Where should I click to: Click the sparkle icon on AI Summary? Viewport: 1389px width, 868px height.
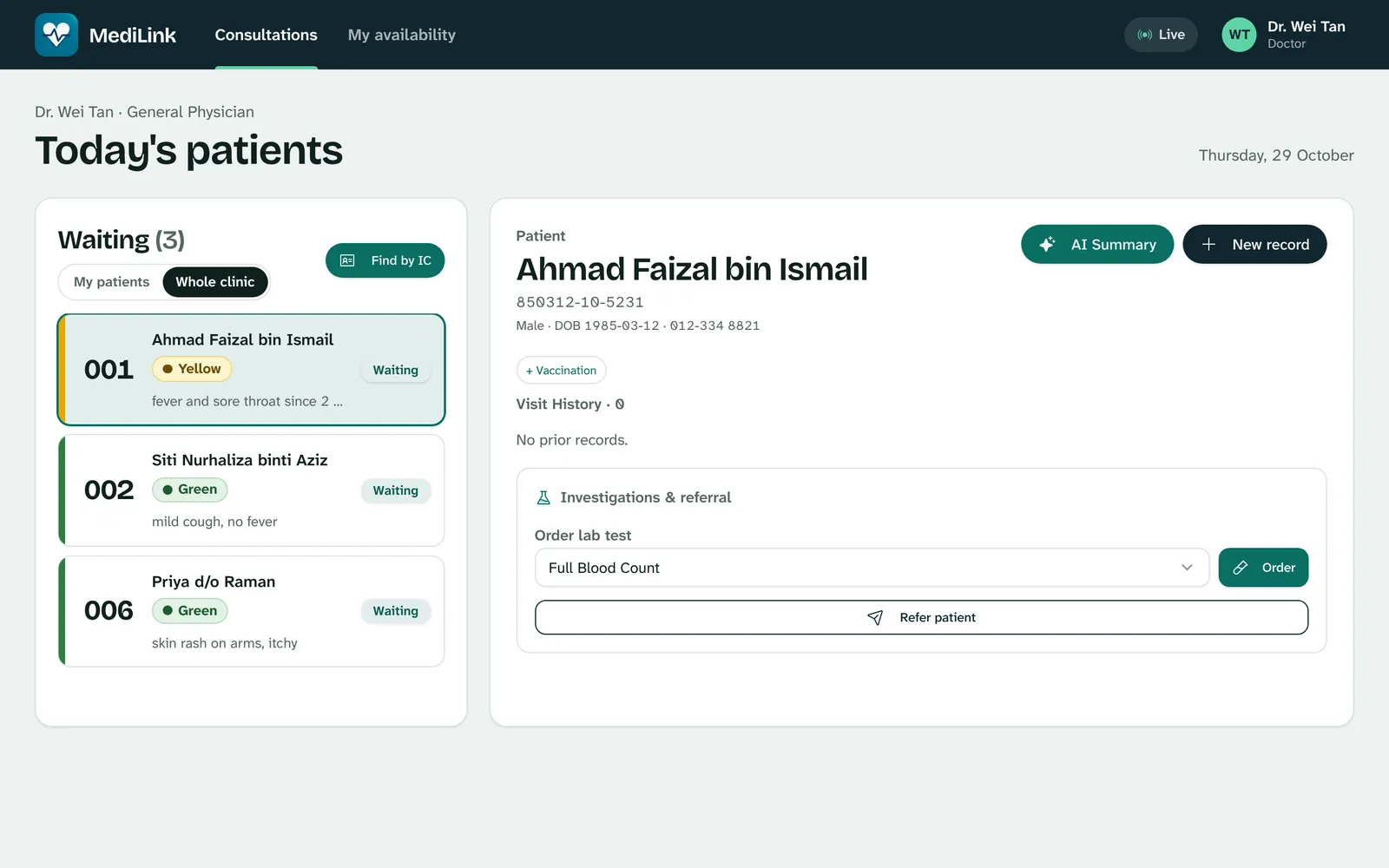coord(1047,245)
